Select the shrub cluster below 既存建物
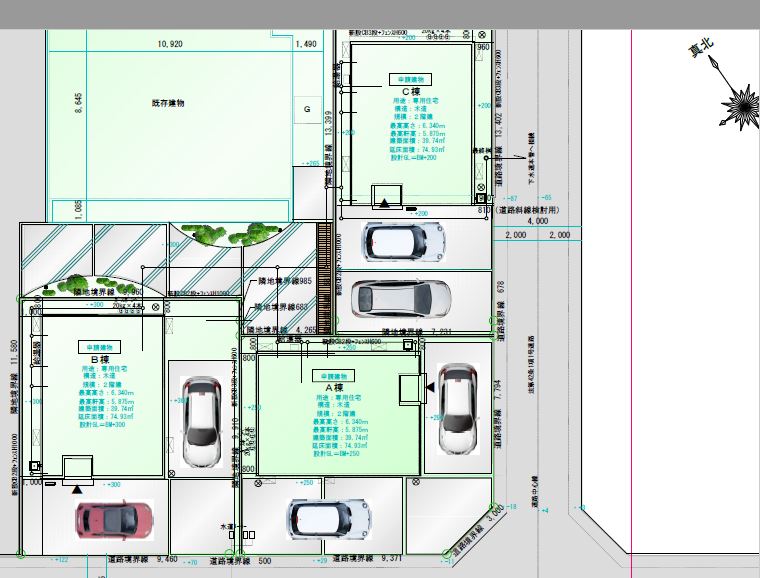The height and width of the screenshot is (578, 761). click(231, 233)
